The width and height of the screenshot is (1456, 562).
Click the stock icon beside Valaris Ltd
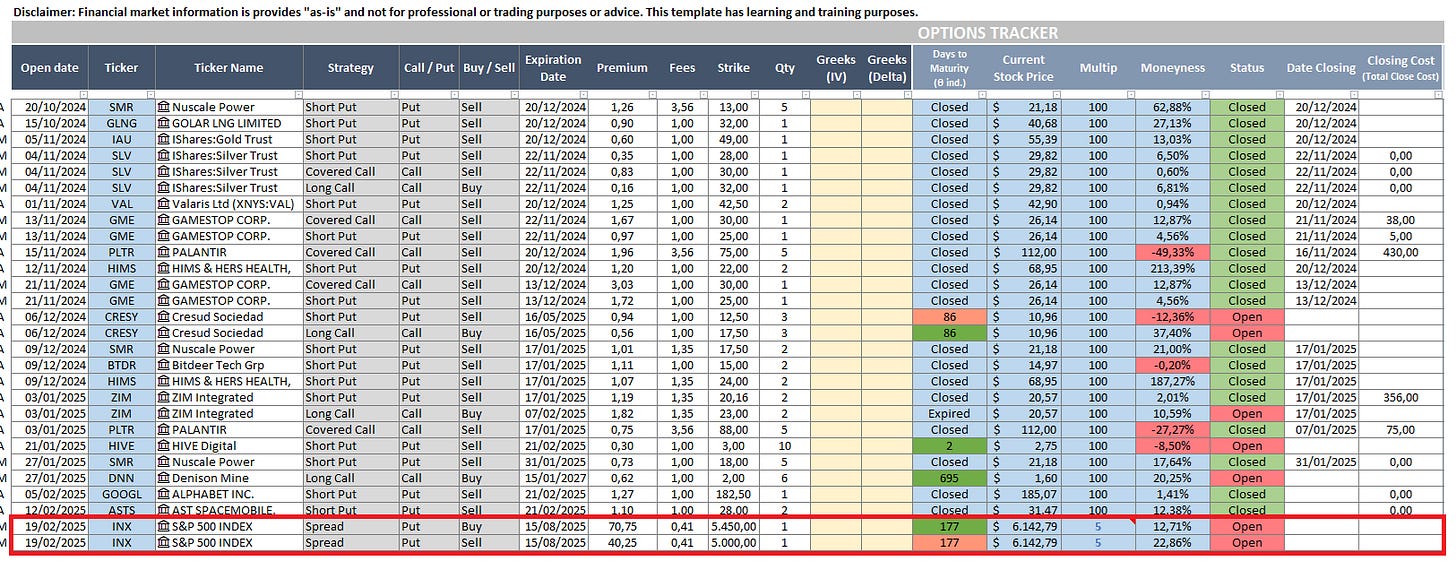click(x=163, y=204)
